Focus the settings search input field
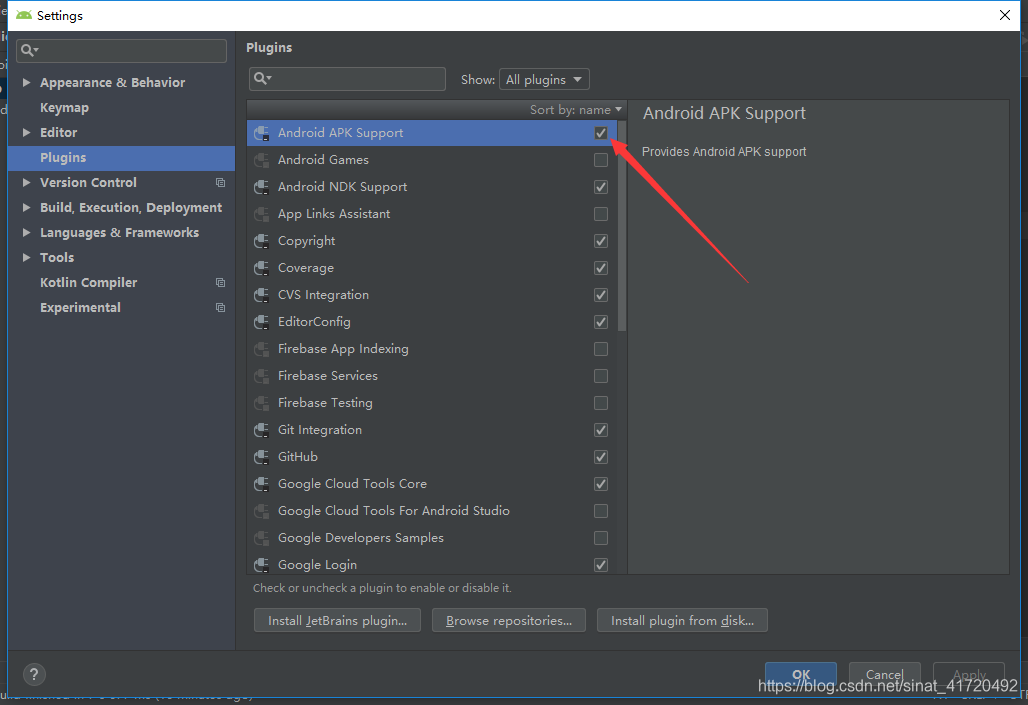1028x705 pixels. (x=121, y=50)
